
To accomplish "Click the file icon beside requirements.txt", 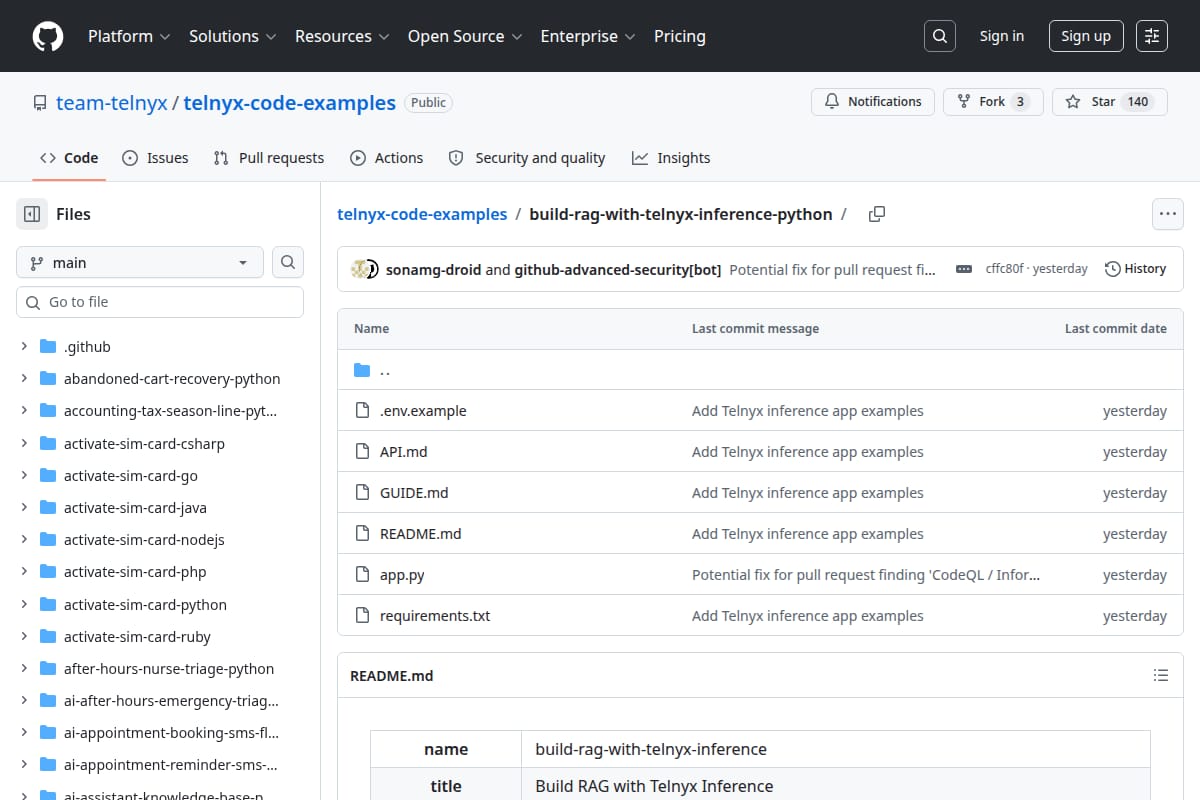I will click(362, 616).
